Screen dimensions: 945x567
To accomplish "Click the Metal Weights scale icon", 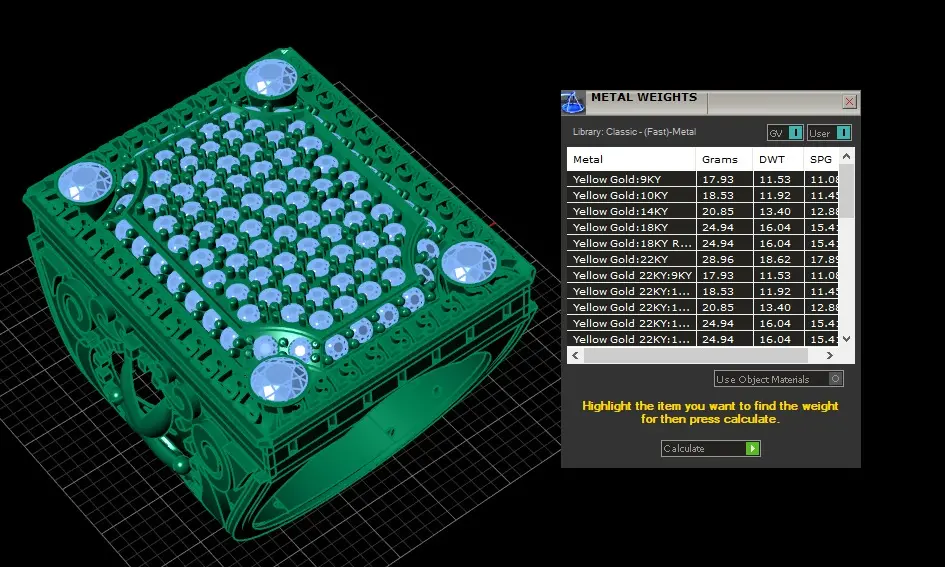I will click(573, 102).
